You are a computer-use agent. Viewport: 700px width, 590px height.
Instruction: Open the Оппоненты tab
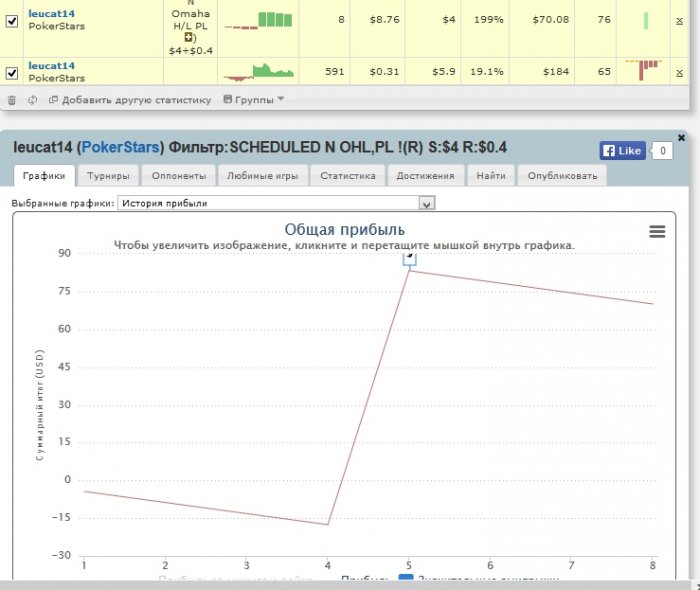pyautogui.click(x=179, y=176)
